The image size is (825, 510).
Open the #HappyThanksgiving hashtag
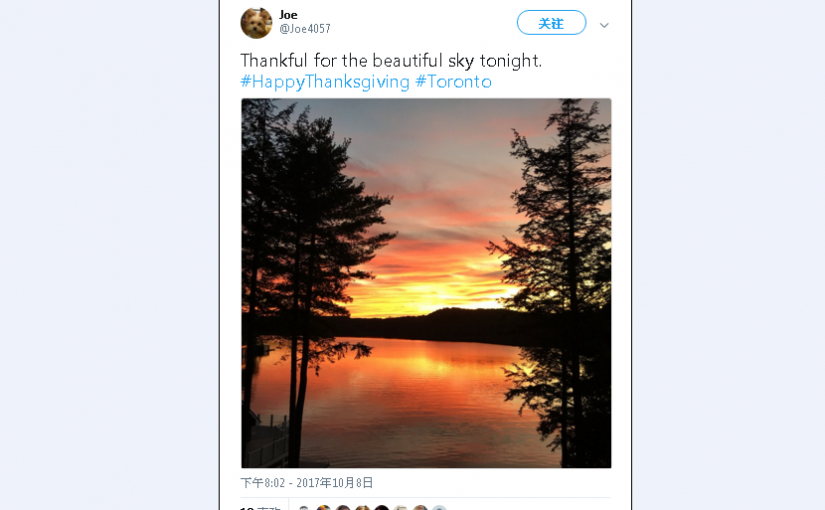point(325,82)
